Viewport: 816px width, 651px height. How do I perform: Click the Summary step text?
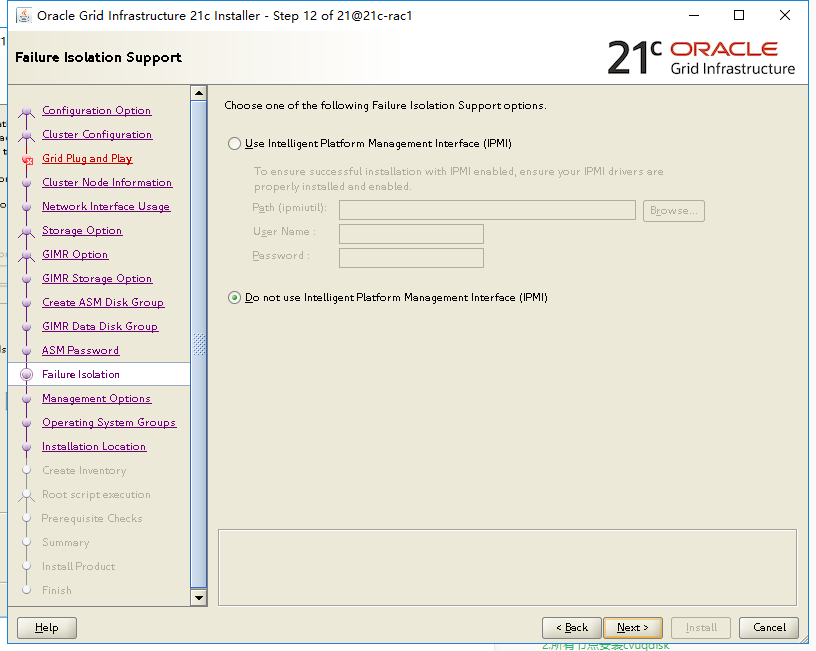point(66,542)
